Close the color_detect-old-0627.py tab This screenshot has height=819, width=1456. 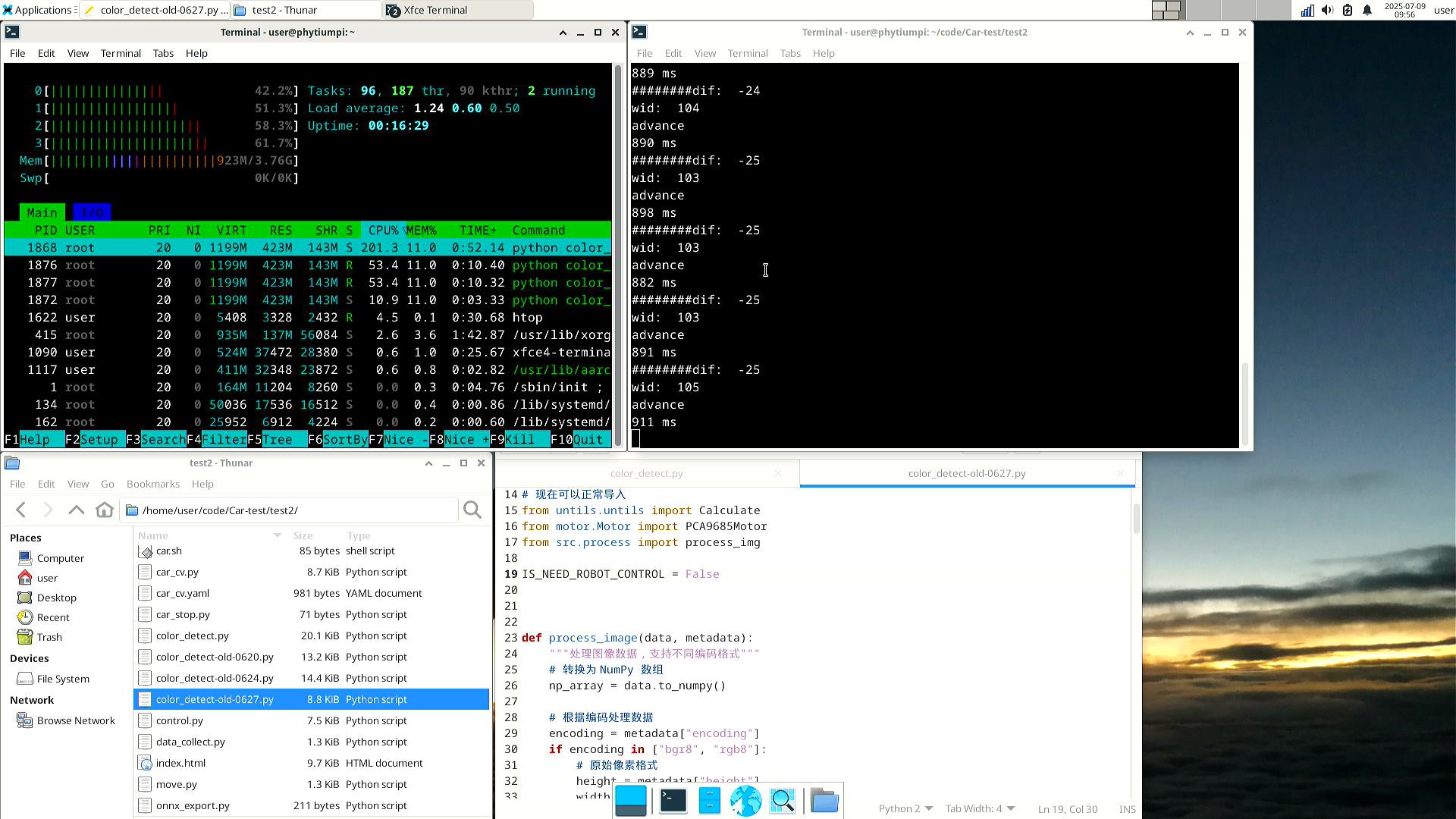pyautogui.click(x=1120, y=473)
